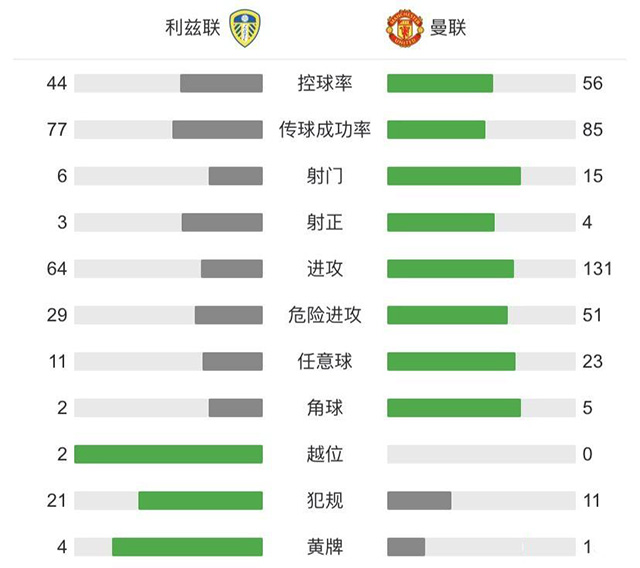Click the 危险进攻 dangerous attacks label
The height and width of the screenshot is (568, 640).
tap(325, 315)
